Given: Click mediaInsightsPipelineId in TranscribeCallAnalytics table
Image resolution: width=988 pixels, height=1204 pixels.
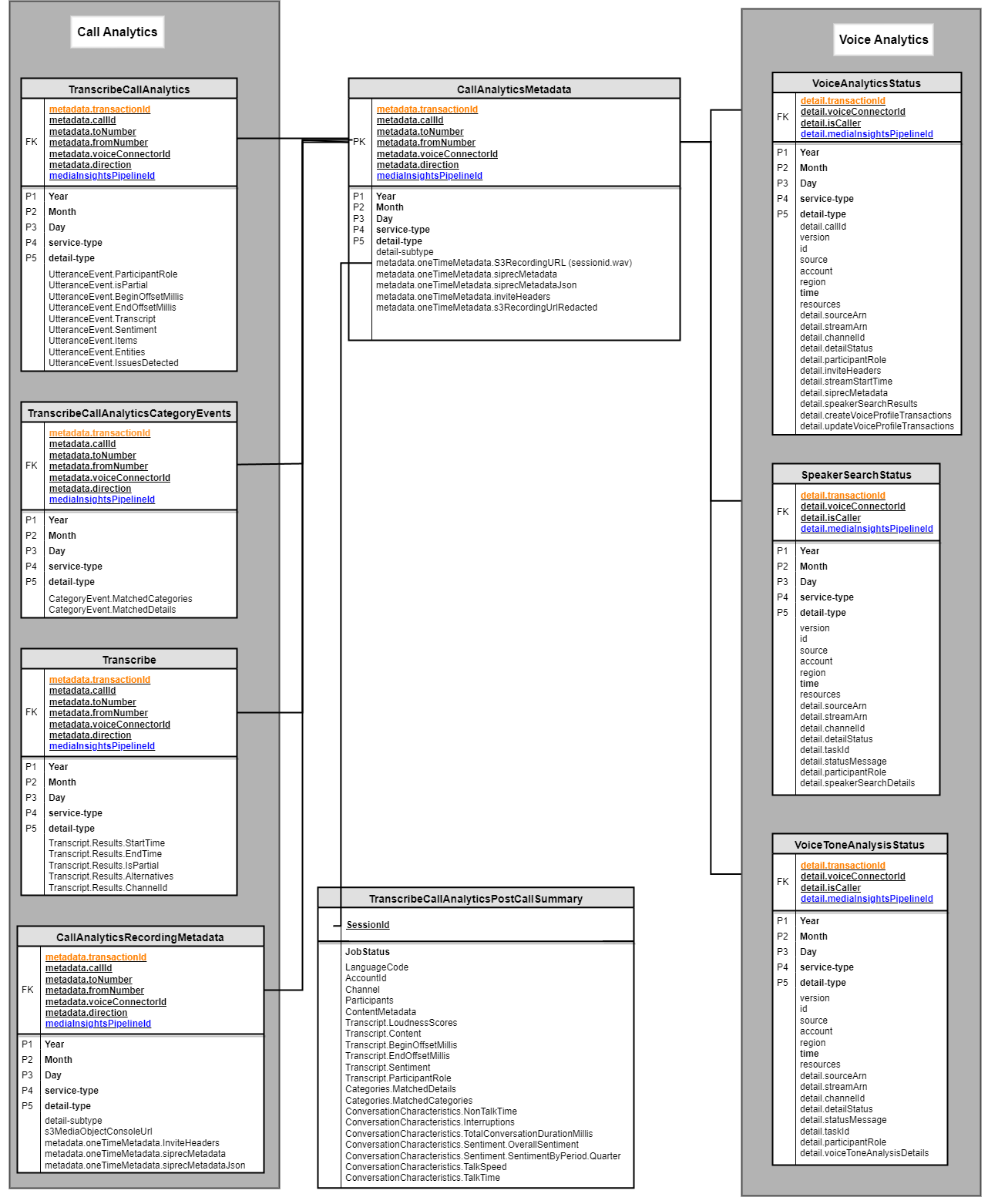Looking at the screenshot, I should (102, 176).
